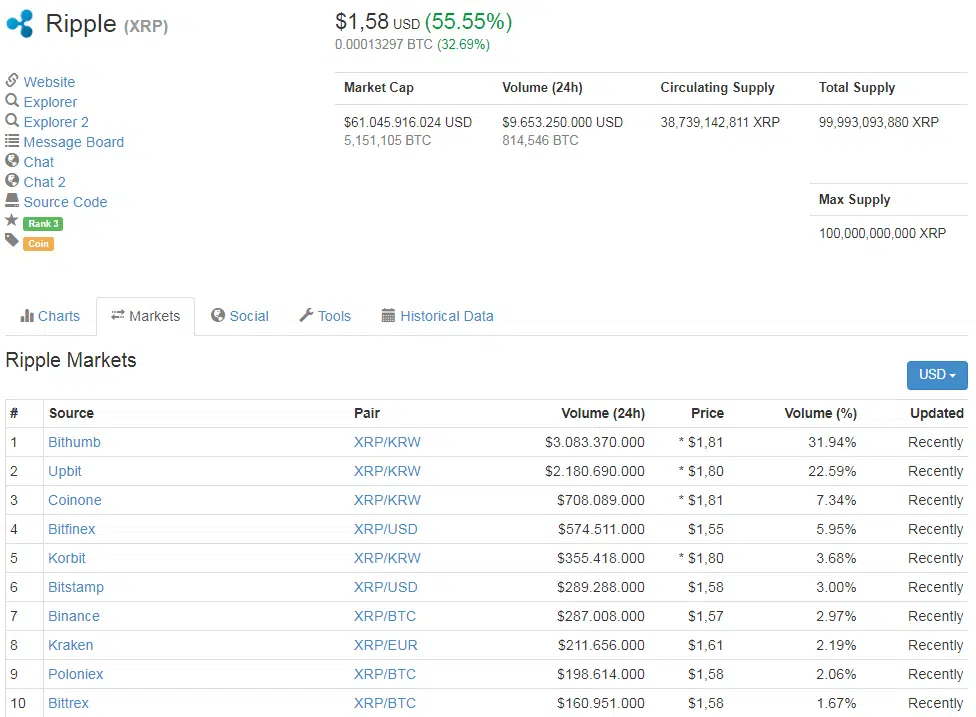
Task: Click the XRP/KRW pair for Coinone
Action: click(387, 500)
